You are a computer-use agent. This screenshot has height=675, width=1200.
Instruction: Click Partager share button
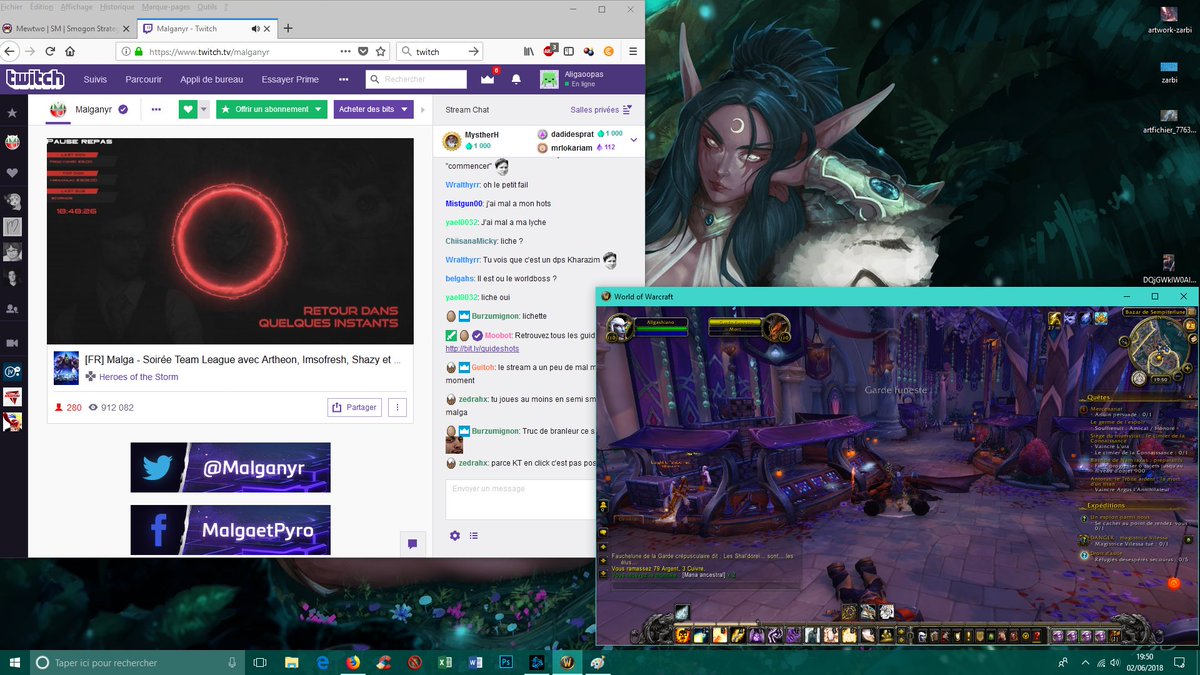point(355,407)
